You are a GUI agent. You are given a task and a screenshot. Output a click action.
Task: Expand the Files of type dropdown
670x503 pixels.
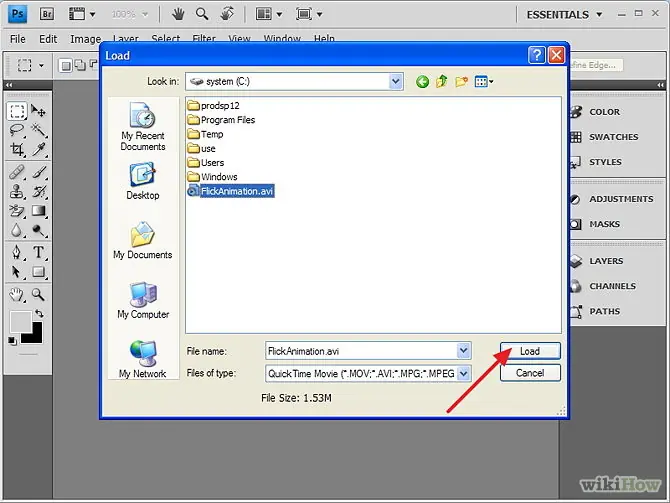(464, 374)
